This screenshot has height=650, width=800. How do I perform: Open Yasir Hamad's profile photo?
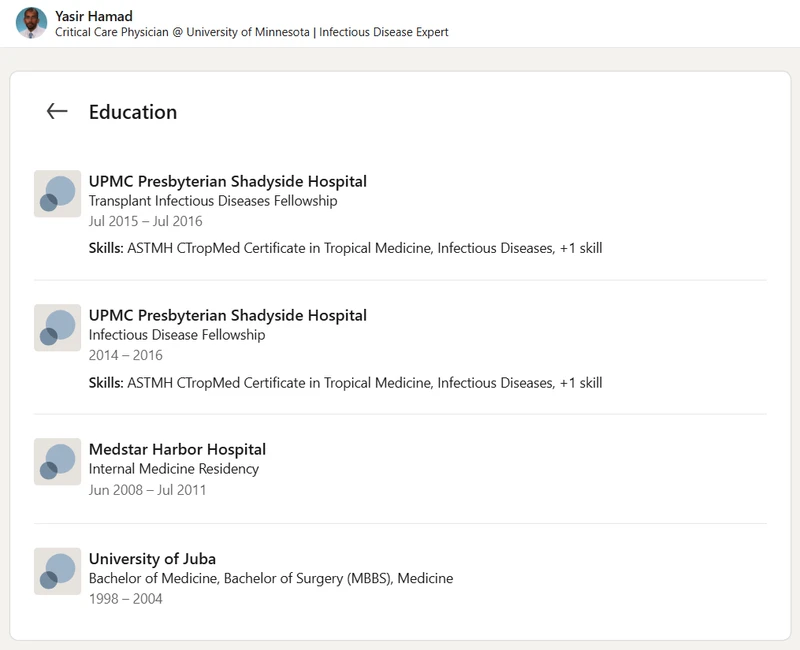point(32,23)
